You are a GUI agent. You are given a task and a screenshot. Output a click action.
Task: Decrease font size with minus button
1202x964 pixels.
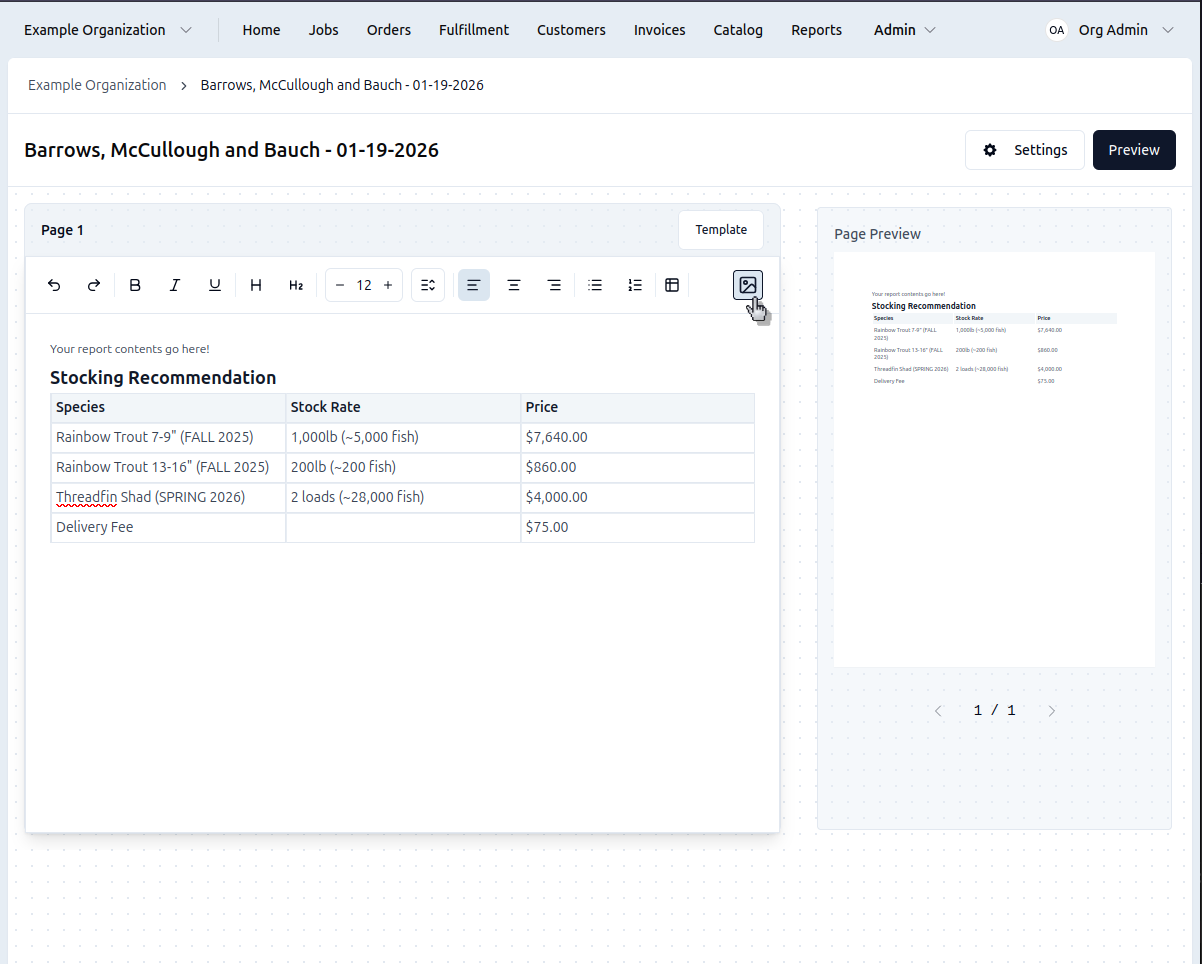[x=340, y=285]
